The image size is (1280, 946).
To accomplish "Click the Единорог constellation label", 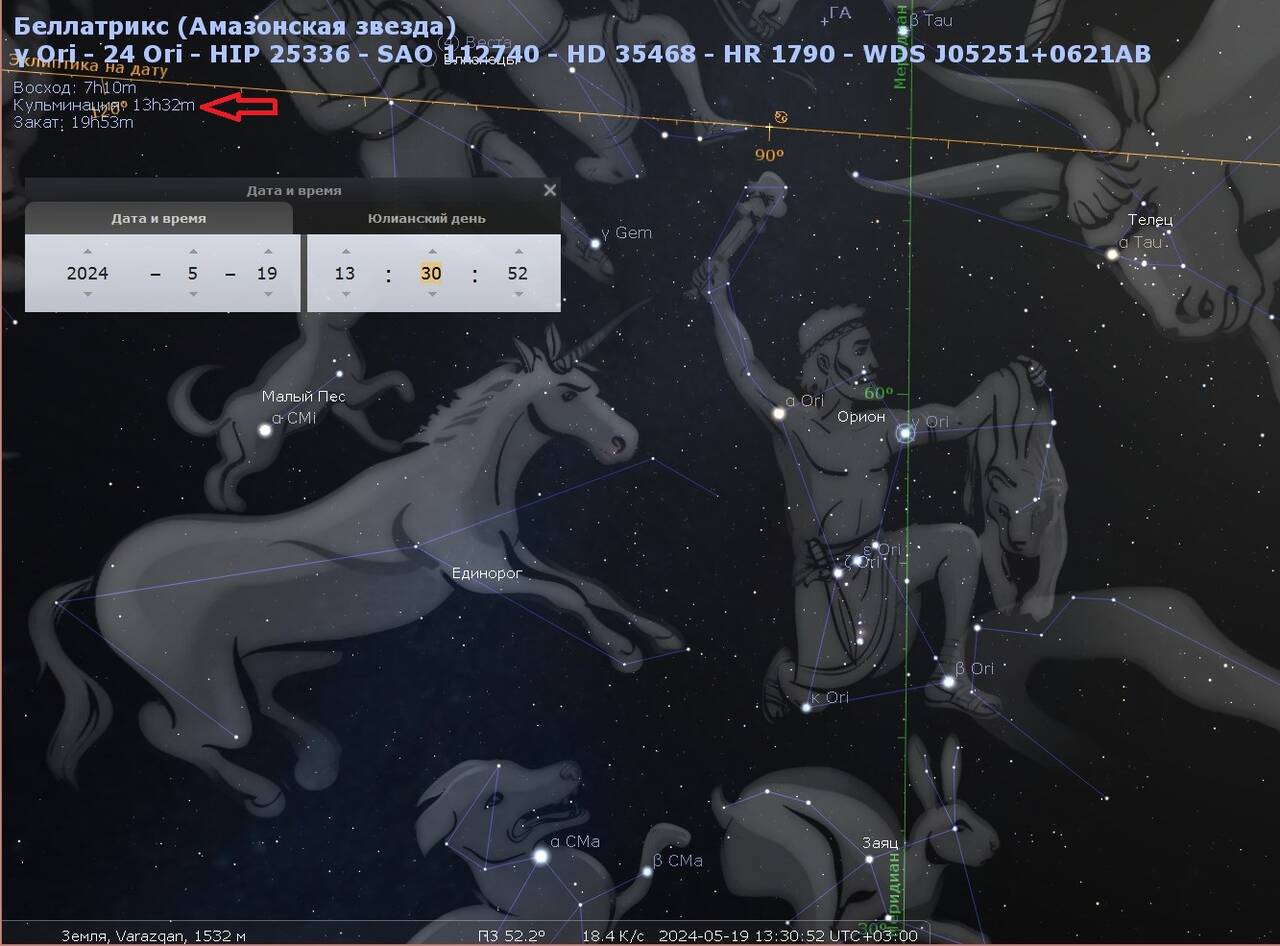I will [x=487, y=573].
